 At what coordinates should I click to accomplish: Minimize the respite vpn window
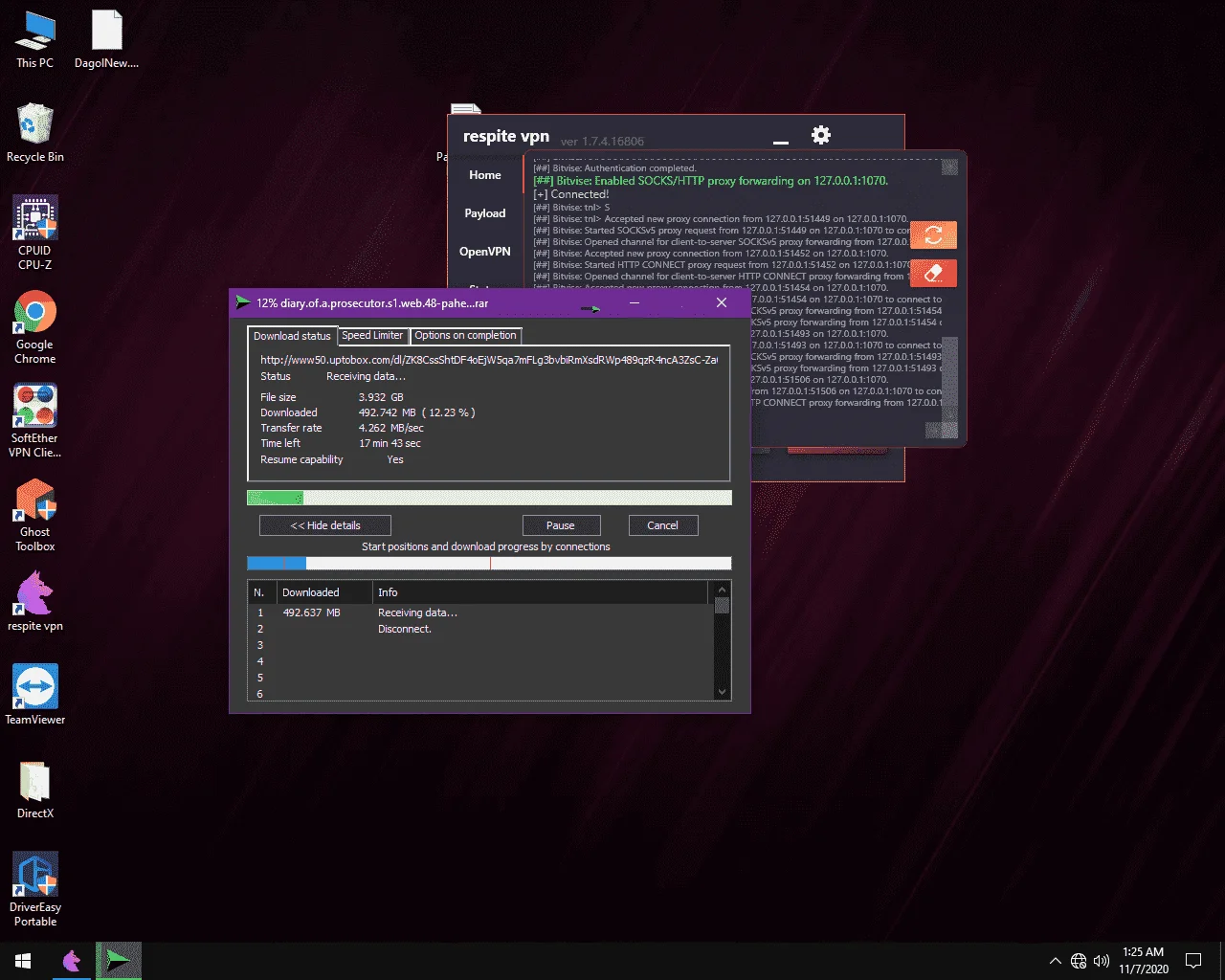point(781,143)
